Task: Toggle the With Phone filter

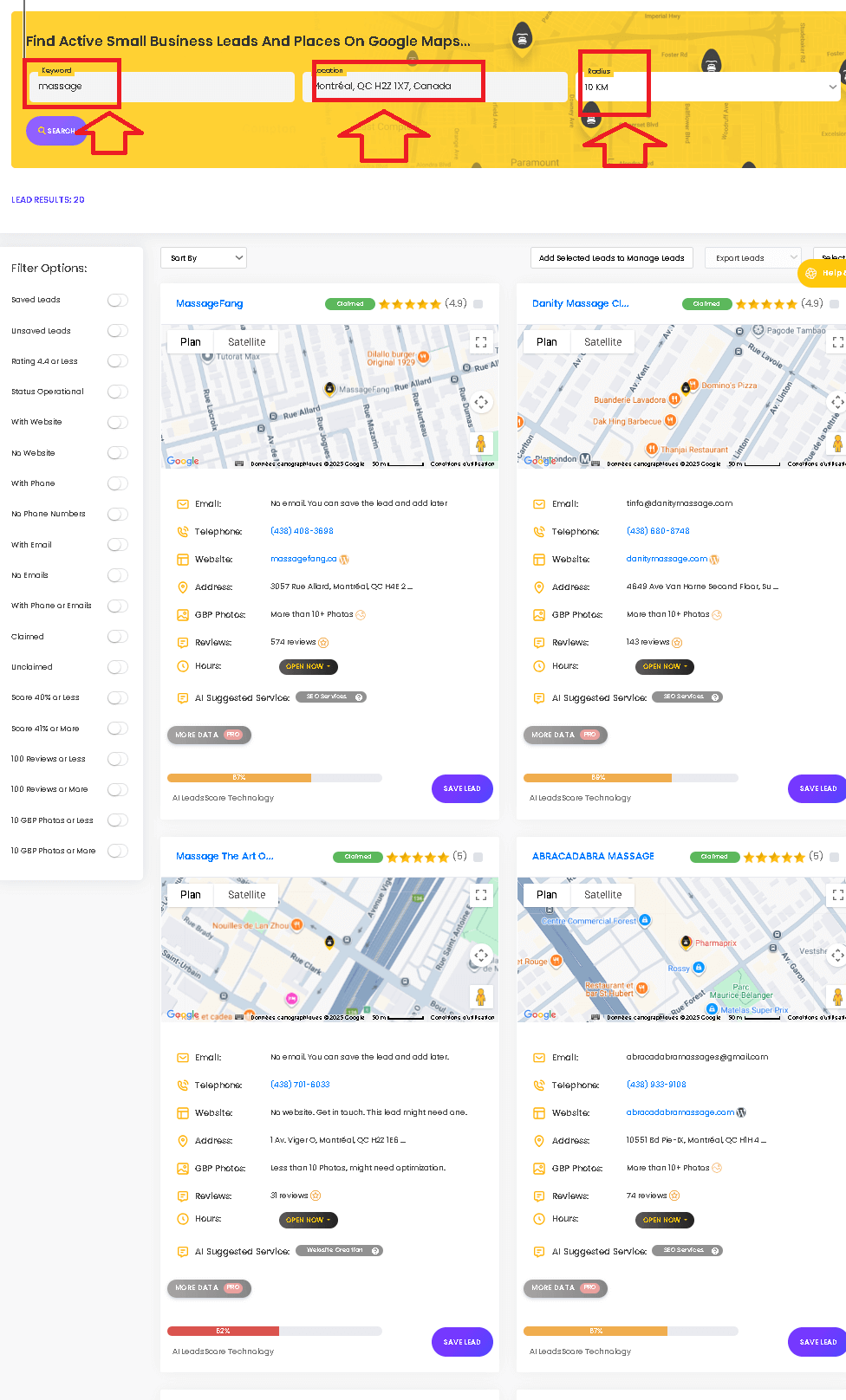Action: (x=118, y=483)
